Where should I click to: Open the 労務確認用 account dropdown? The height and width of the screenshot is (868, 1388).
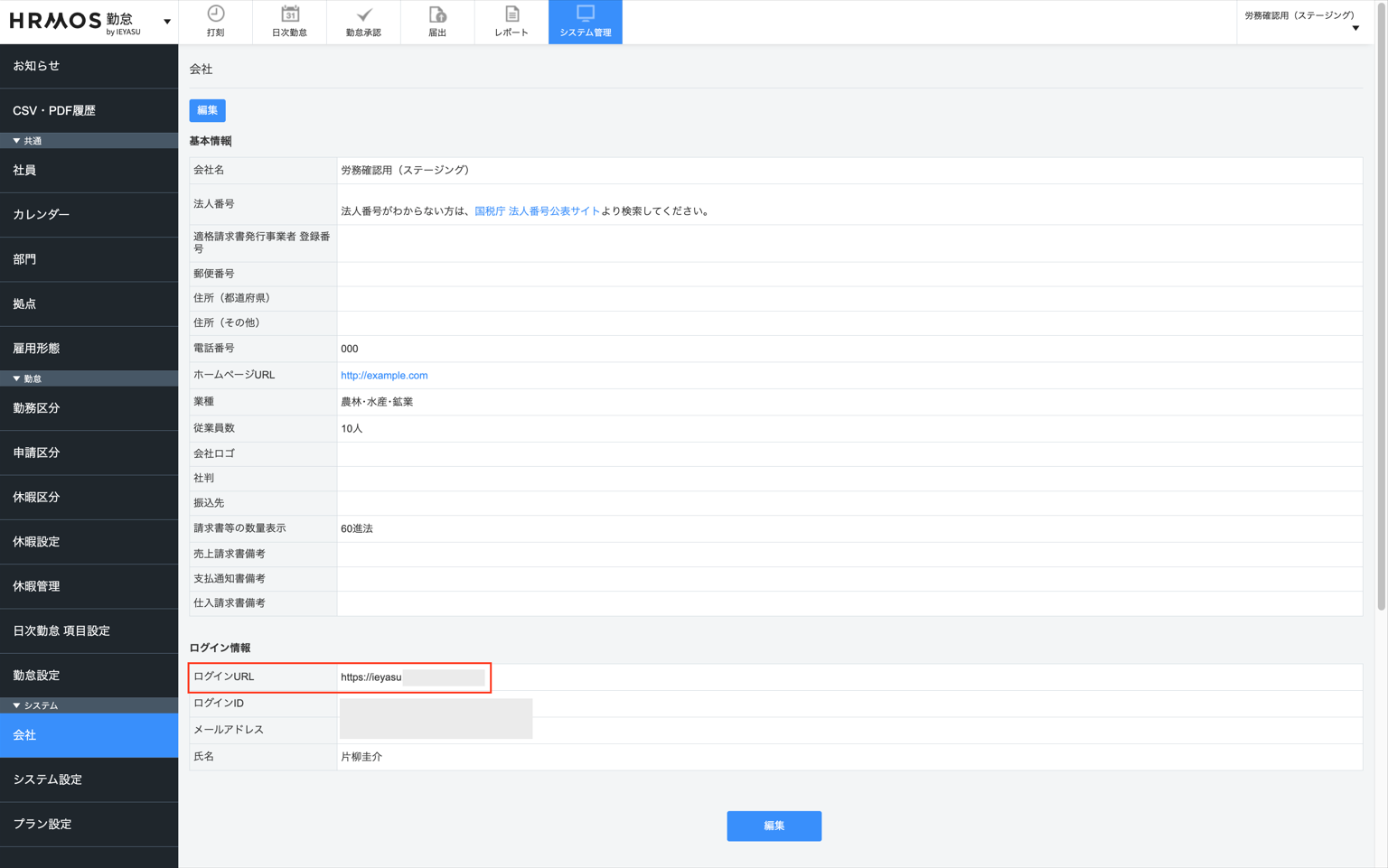[1302, 22]
